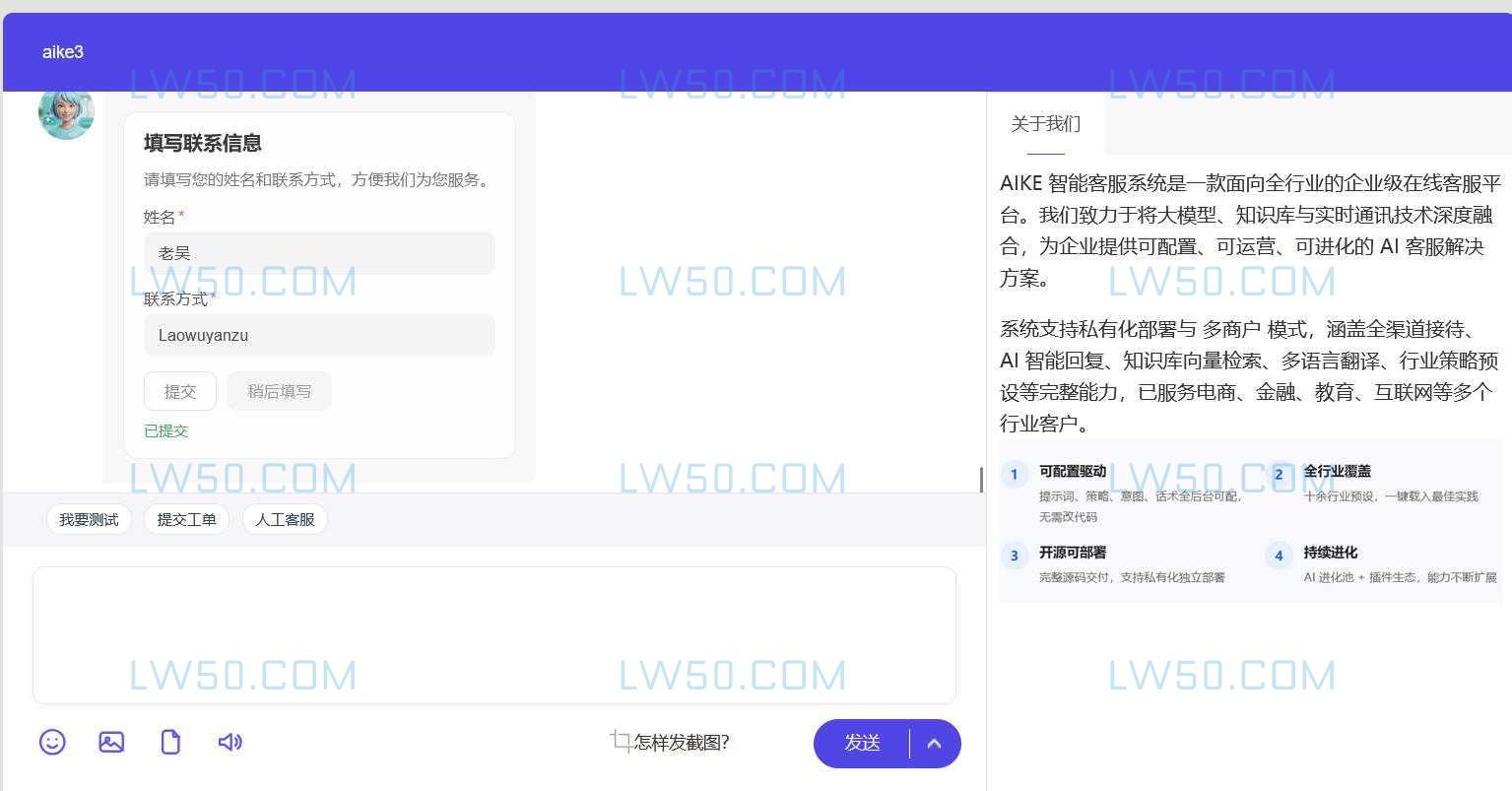Screen dimensions: 1512x791
Task: Click the 提交 form button
Action: (180, 391)
